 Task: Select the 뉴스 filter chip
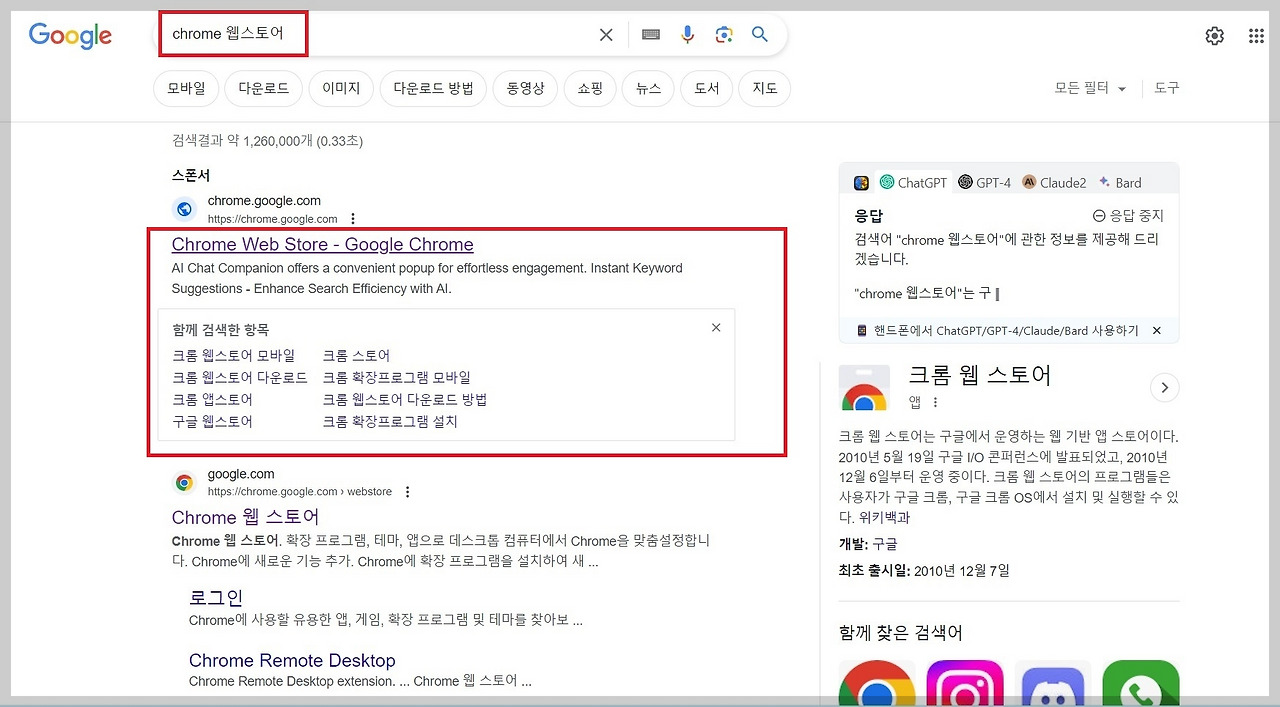pyautogui.click(x=648, y=88)
